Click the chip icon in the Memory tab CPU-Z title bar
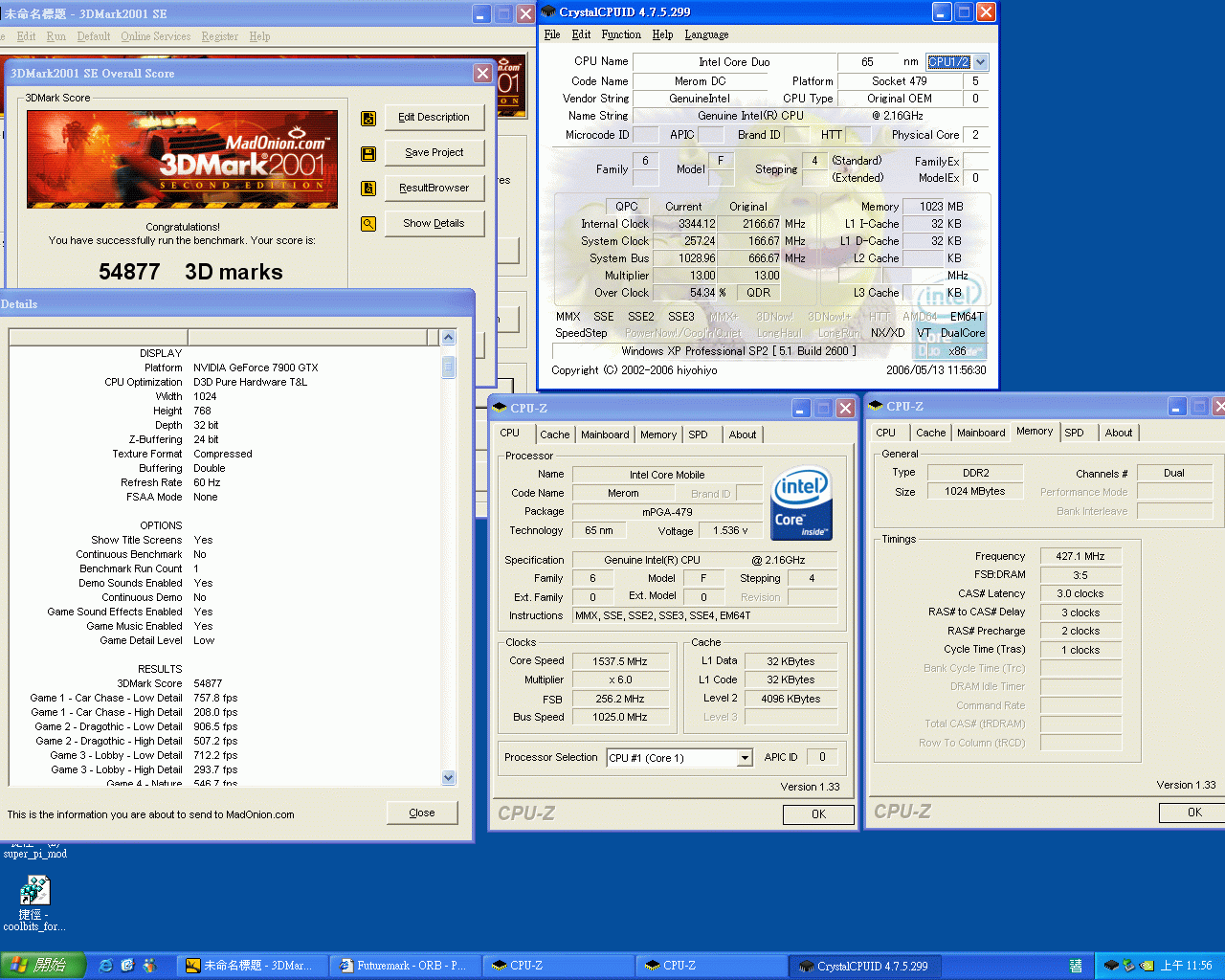The width and height of the screenshot is (1225, 980). click(876, 406)
